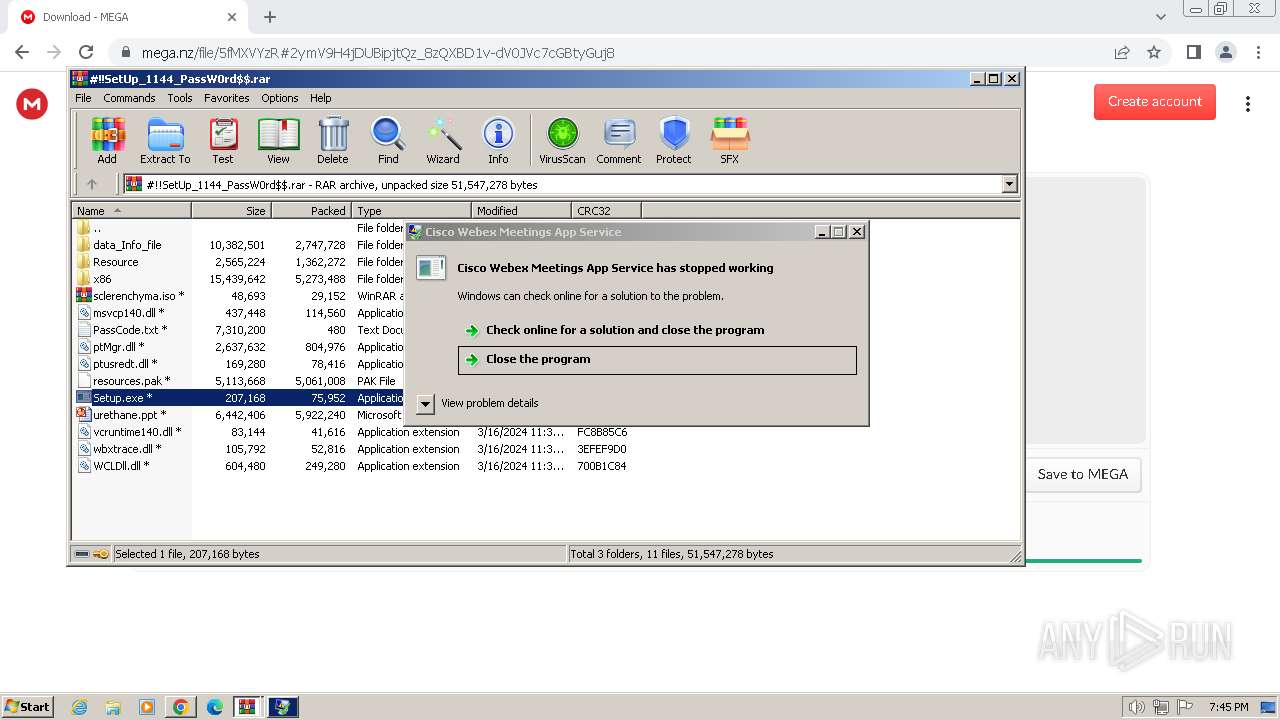Click the share page icon in address bar
This screenshot has height=720, width=1280.
pos(1122,52)
